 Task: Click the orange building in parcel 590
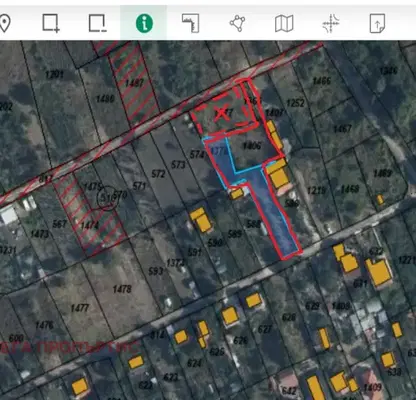click(201, 220)
